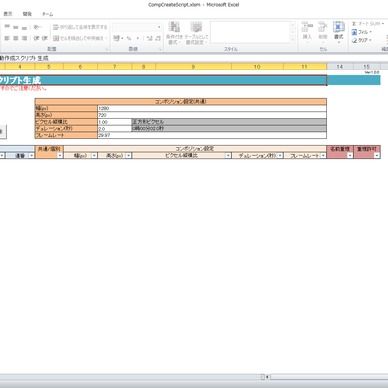Viewport: 388px width, 388px height.
Task: Increase decimal places
Action: pyautogui.click(x=149, y=38)
